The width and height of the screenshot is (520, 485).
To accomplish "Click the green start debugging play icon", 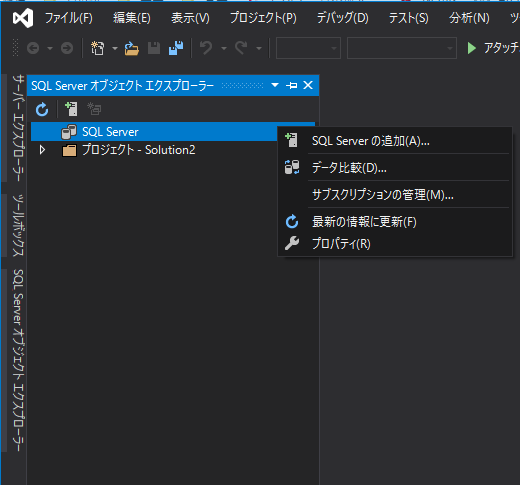I will coord(471,48).
